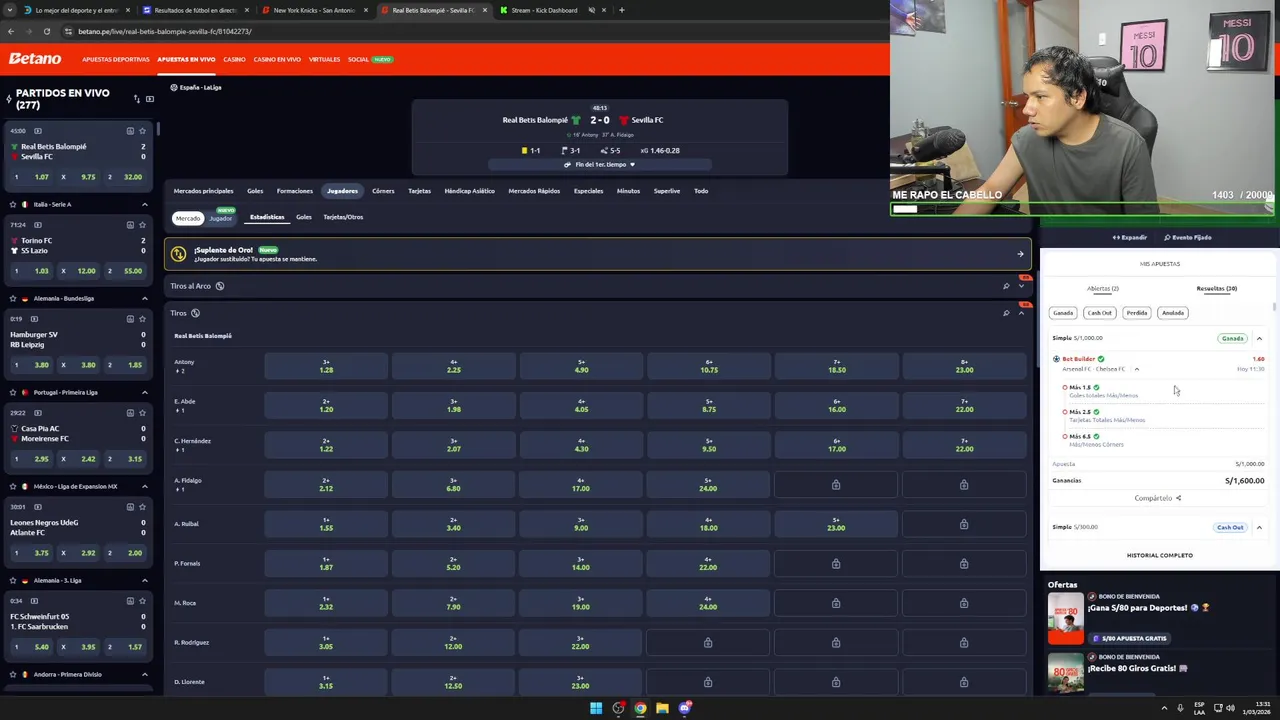Collapse México - Liga de Expansión MX
The width and height of the screenshot is (1280, 720).
click(x=144, y=486)
